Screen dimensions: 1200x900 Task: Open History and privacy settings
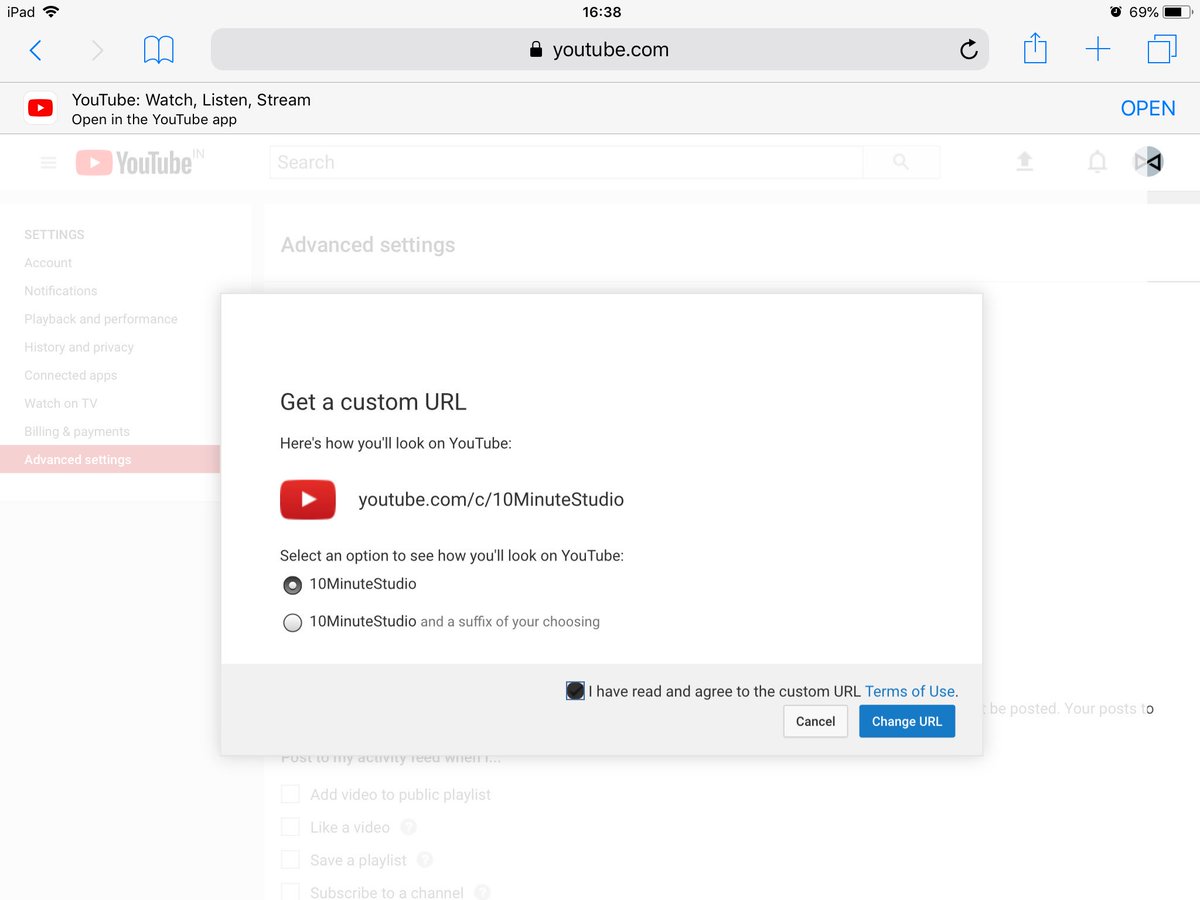(x=79, y=347)
